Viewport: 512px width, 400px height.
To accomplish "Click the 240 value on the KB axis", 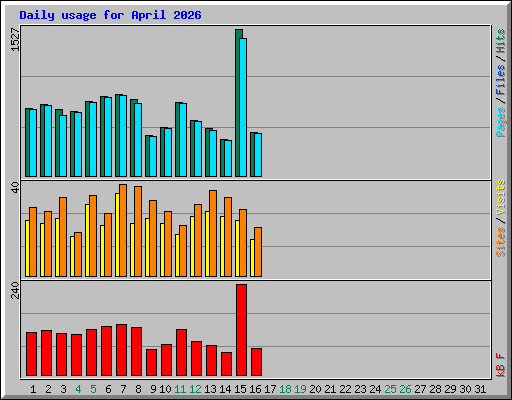I will pyautogui.click(x=15, y=290).
